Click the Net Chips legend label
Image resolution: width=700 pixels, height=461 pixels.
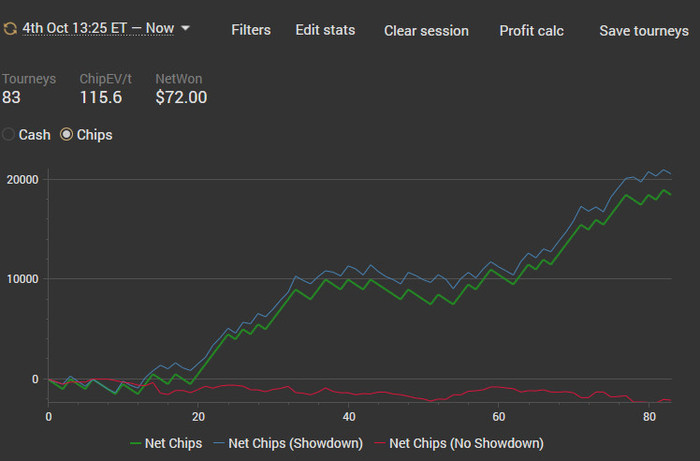pyautogui.click(x=173, y=443)
